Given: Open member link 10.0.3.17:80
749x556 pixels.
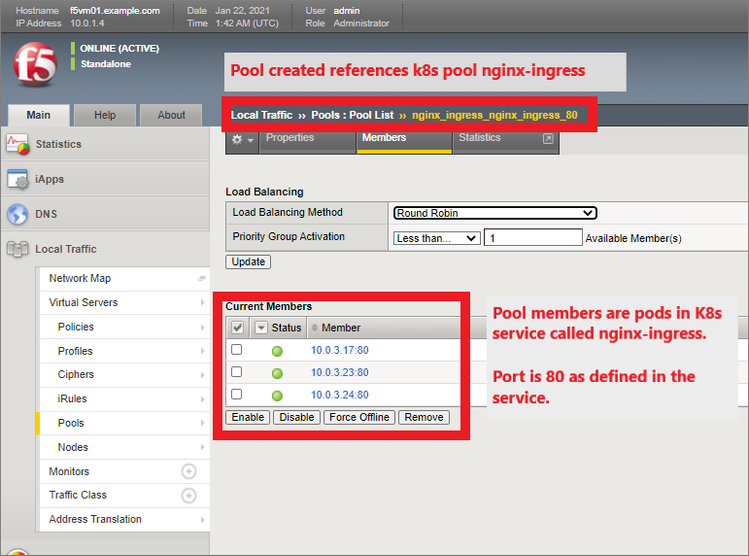Looking at the screenshot, I should coord(340,350).
